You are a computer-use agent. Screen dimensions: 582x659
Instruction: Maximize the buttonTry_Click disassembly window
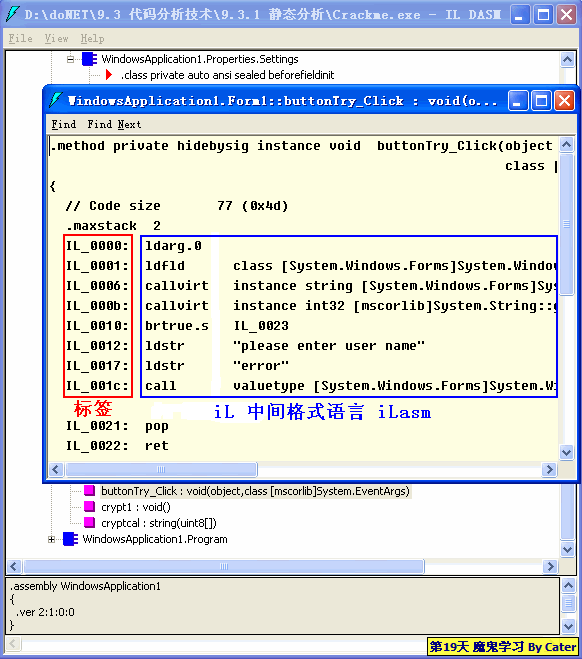point(541,101)
